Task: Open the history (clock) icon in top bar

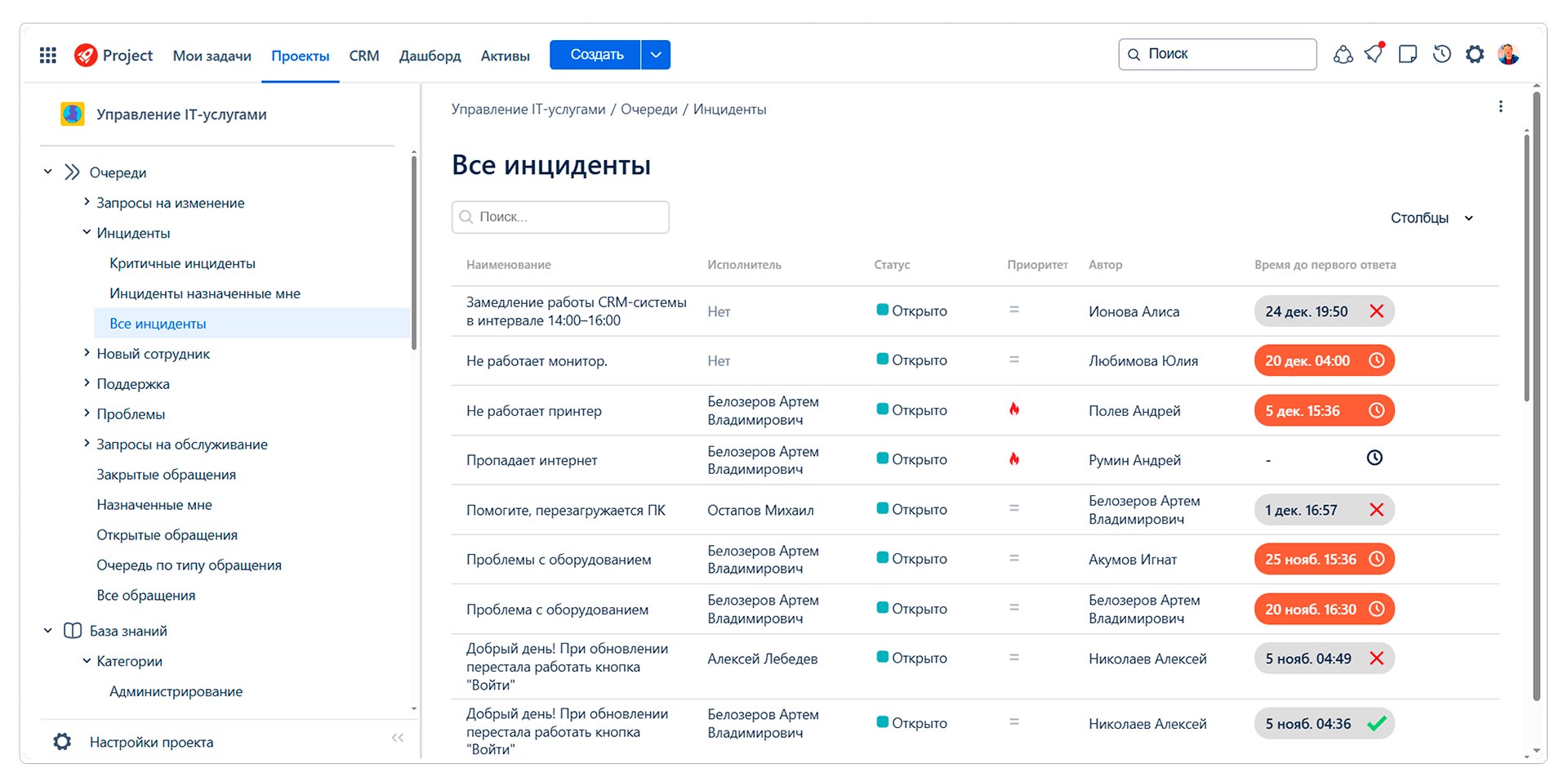Action: 1441,54
